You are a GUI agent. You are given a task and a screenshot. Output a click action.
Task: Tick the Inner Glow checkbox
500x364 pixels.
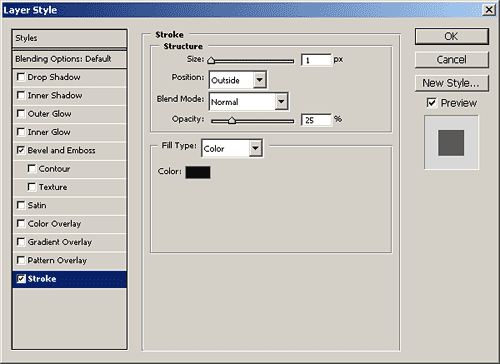(x=21, y=132)
